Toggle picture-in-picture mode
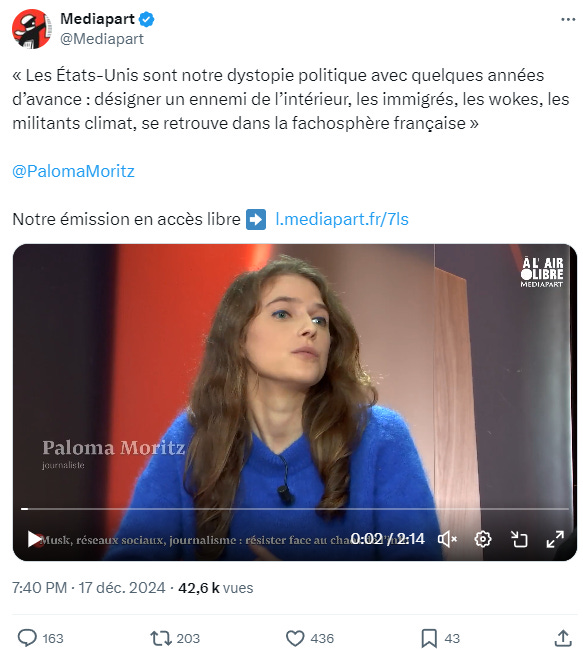 [519, 539]
